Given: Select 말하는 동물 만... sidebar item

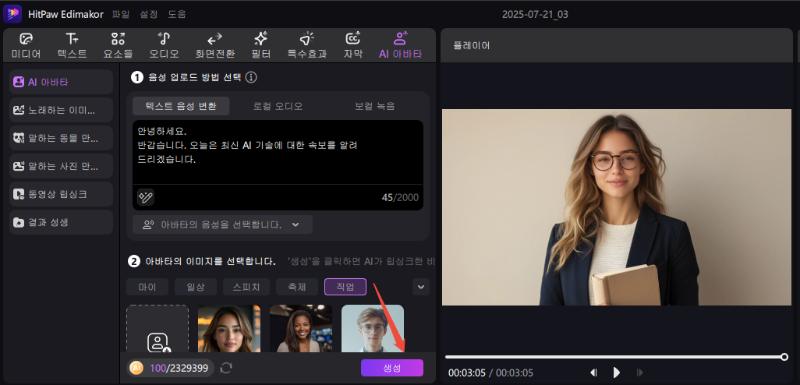Looking at the screenshot, I should point(61,138).
